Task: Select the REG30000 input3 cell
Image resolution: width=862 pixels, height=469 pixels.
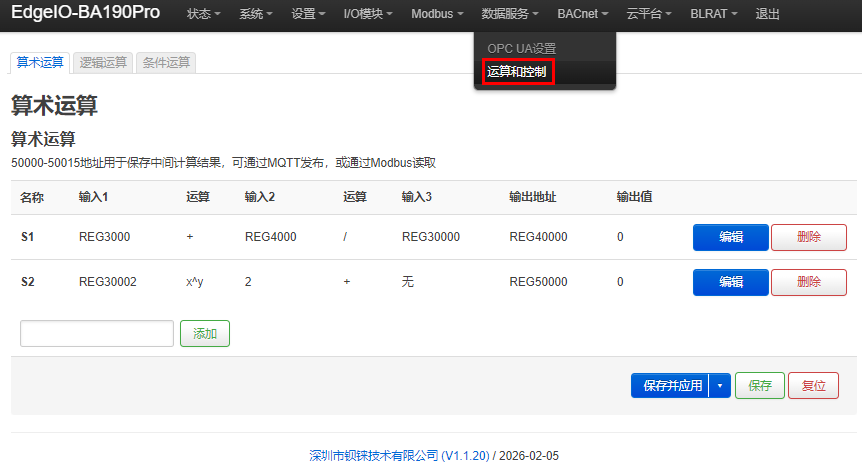Action: tap(430, 237)
